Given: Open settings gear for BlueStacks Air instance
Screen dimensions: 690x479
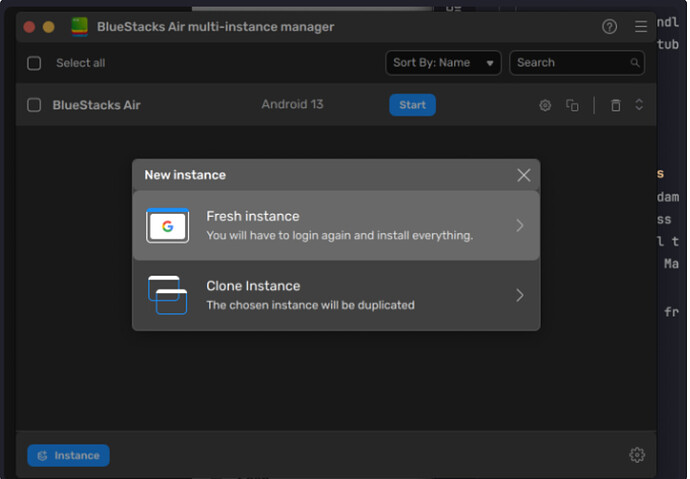Looking at the screenshot, I should pyautogui.click(x=545, y=105).
